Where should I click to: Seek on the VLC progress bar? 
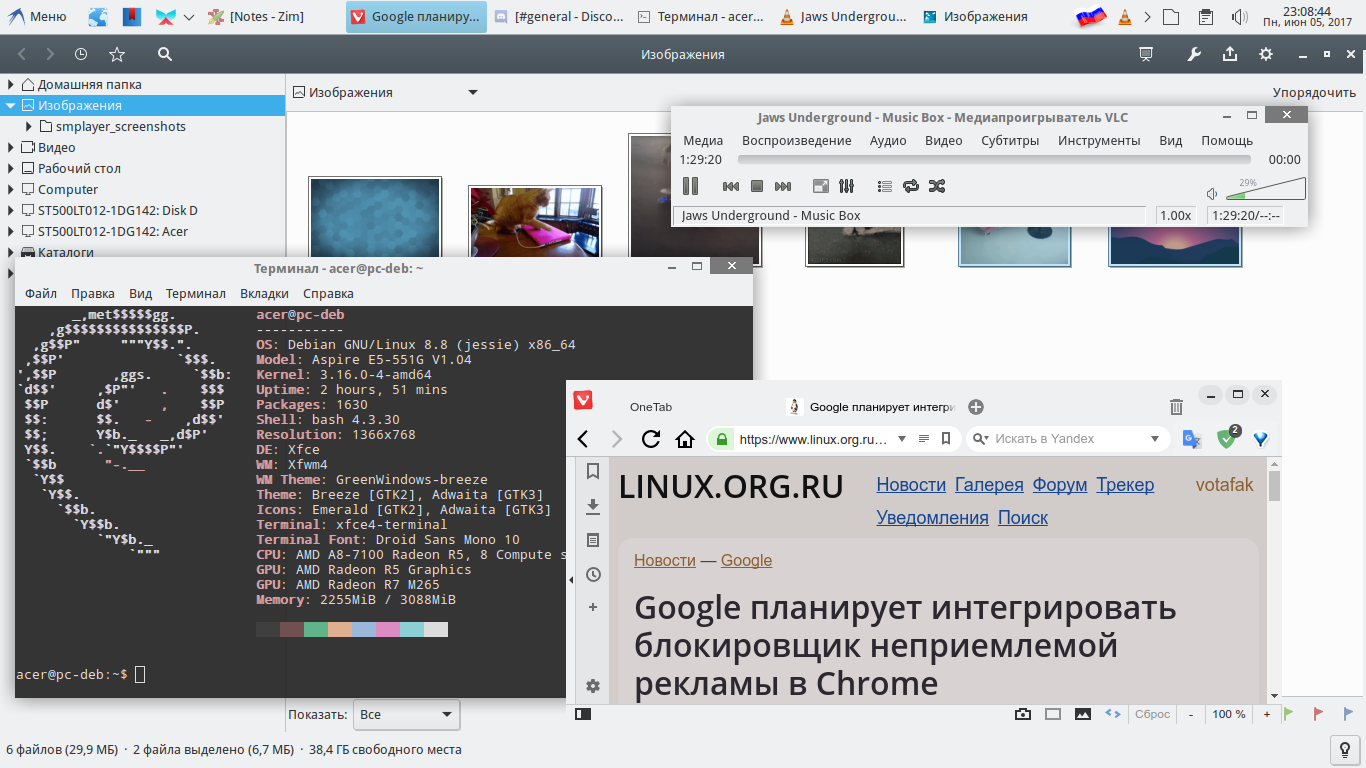[x=994, y=159]
